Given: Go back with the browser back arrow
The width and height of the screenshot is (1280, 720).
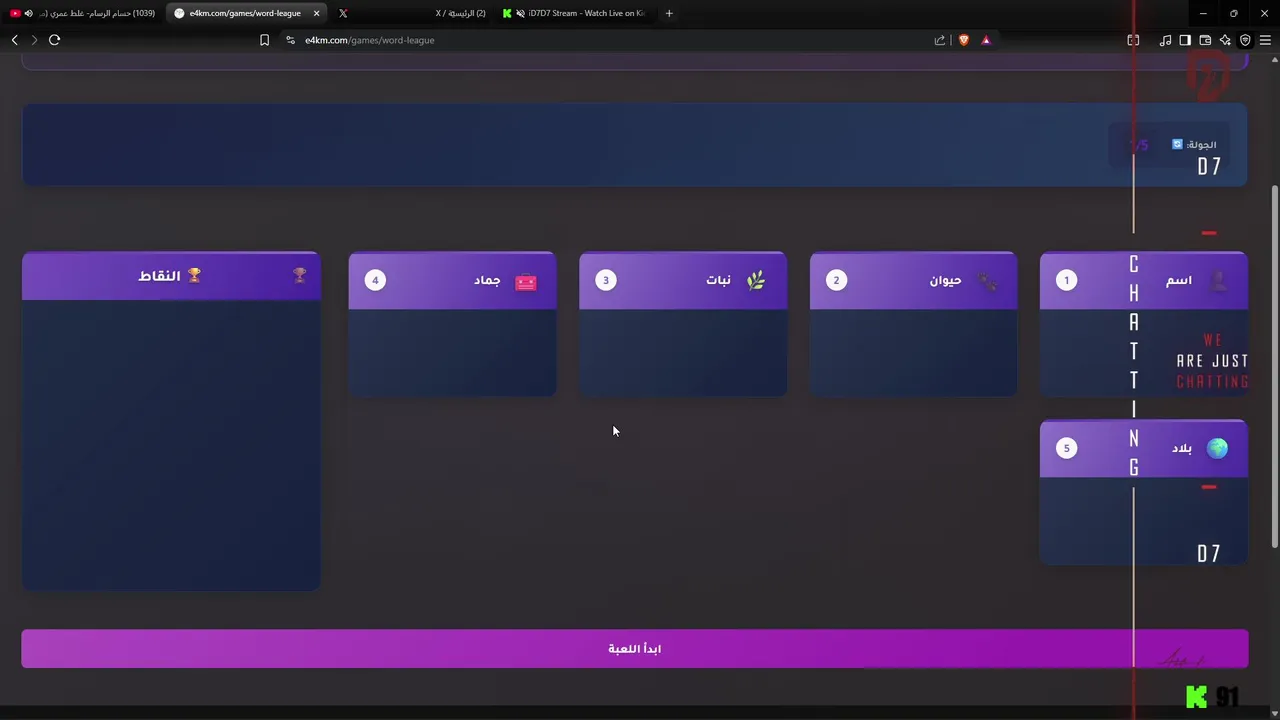Looking at the screenshot, I should [14, 40].
